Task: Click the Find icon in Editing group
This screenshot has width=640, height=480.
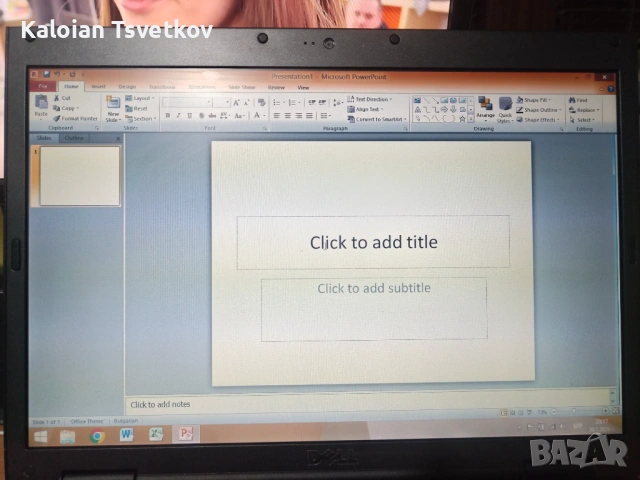Action: coord(580,100)
